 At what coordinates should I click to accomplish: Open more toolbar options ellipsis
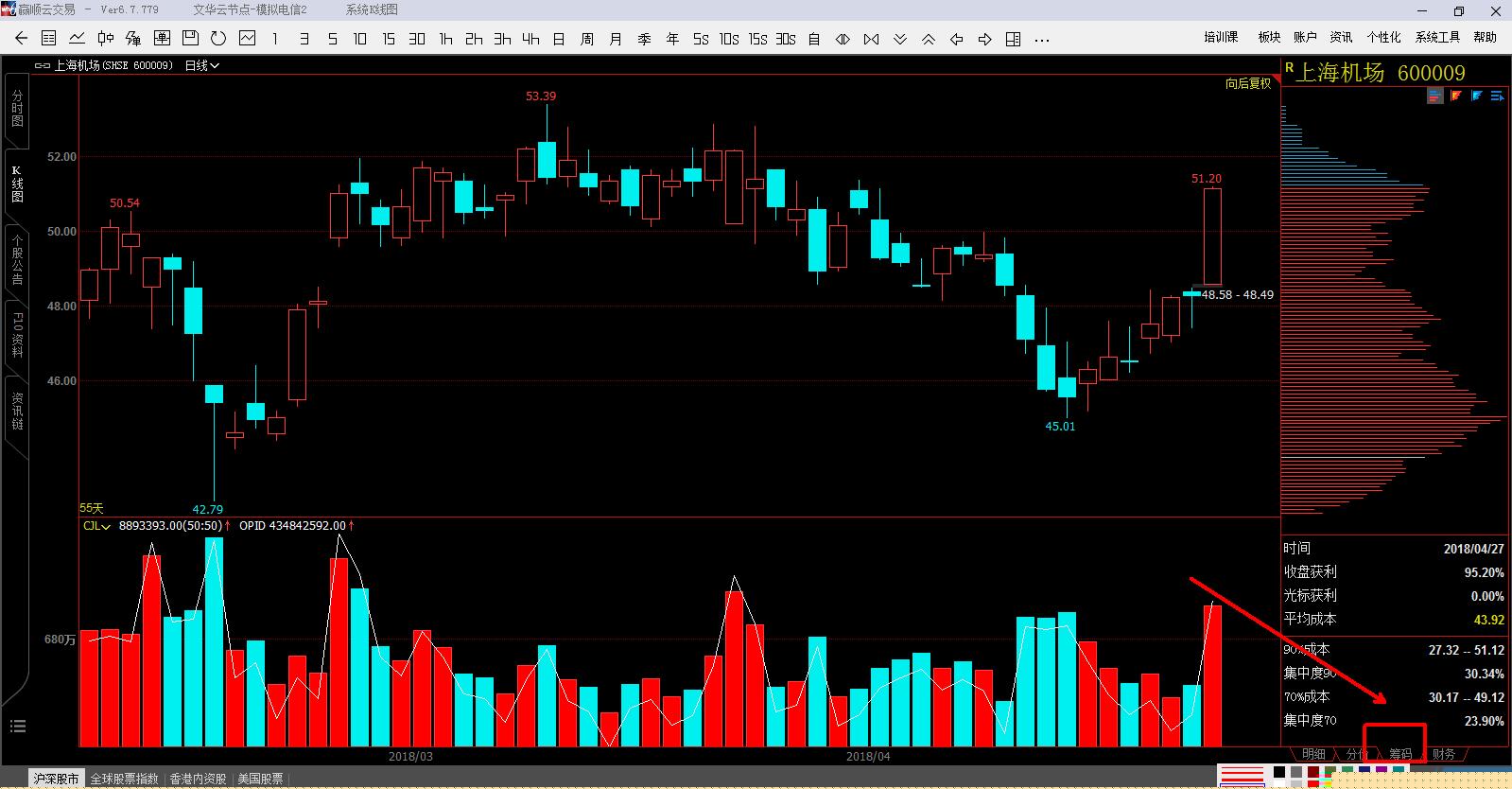[x=1042, y=40]
